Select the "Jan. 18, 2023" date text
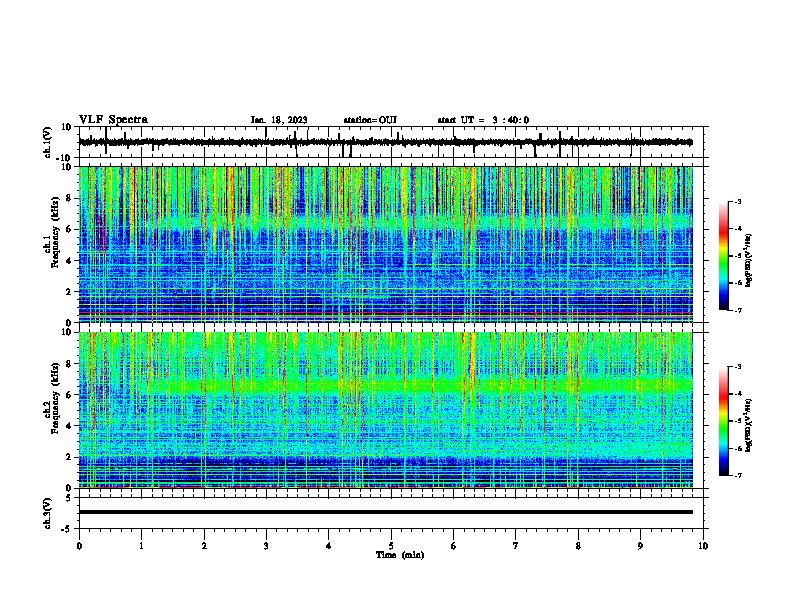The image size is (792, 612). click(279, 120)
